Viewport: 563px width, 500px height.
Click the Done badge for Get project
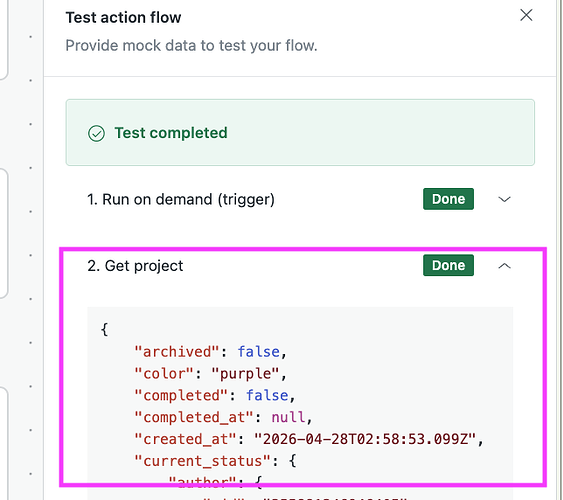(448, 265)
